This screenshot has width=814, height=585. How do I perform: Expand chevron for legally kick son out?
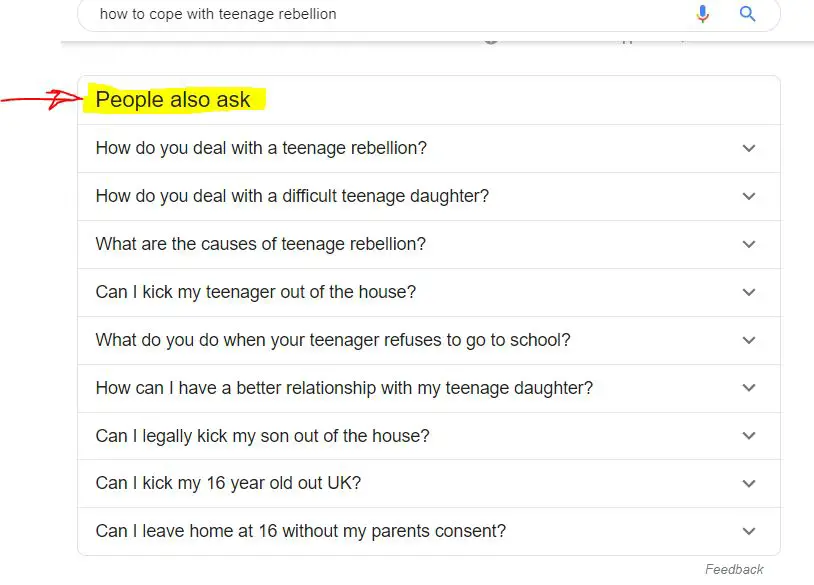point(749,436)
